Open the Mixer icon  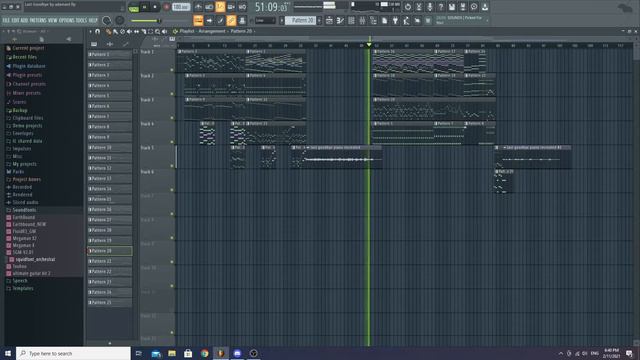click(x=362, y=20)
